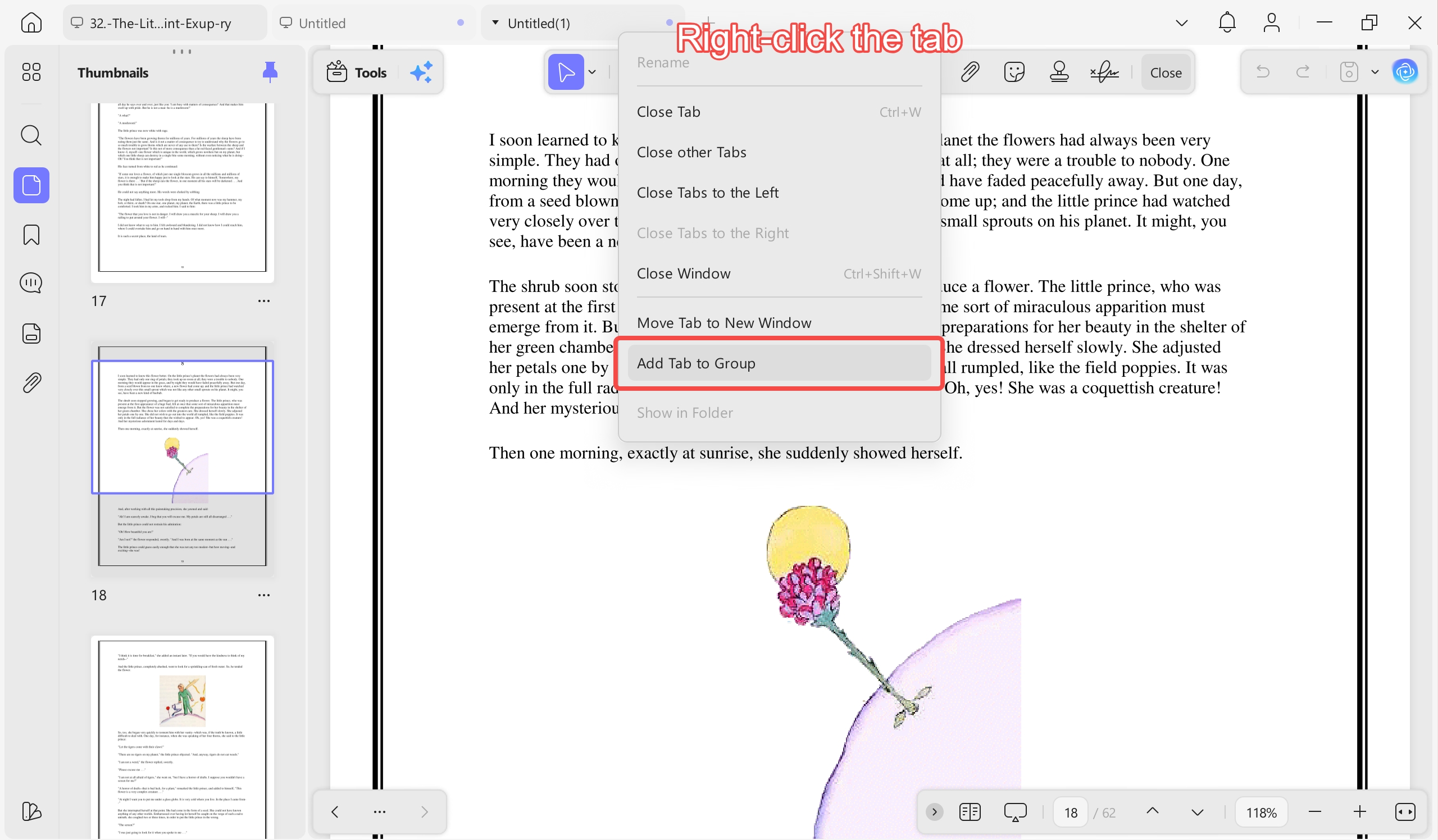The image size is (1438, 840).
Task: Open the signature panel at sidebar bottom
Action: click(x=31, y=811)
